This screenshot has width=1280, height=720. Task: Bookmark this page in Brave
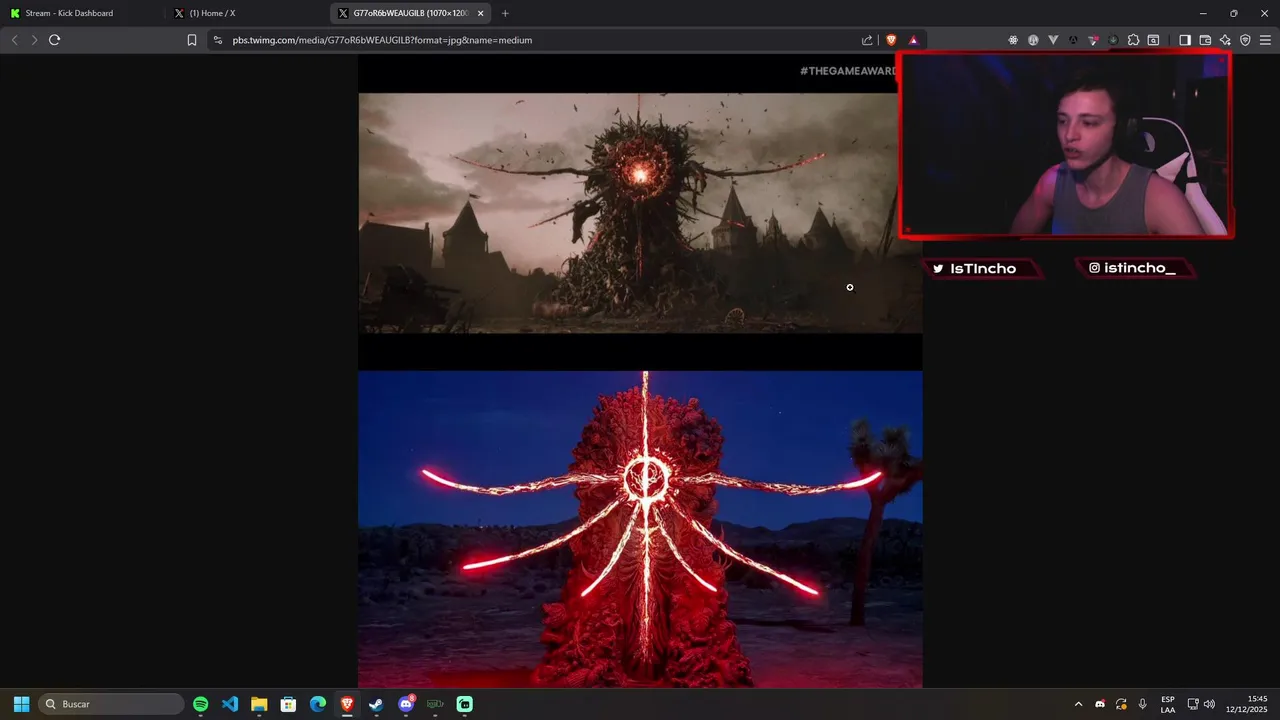point(192,40)
